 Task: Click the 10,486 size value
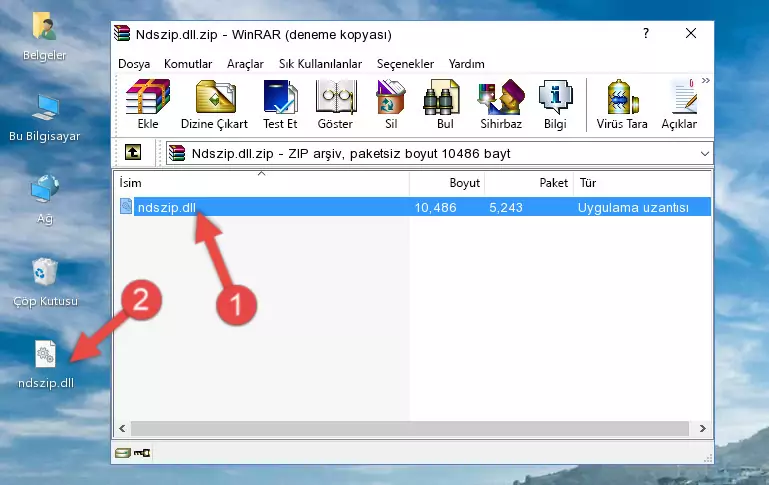(x=436, y=207)
